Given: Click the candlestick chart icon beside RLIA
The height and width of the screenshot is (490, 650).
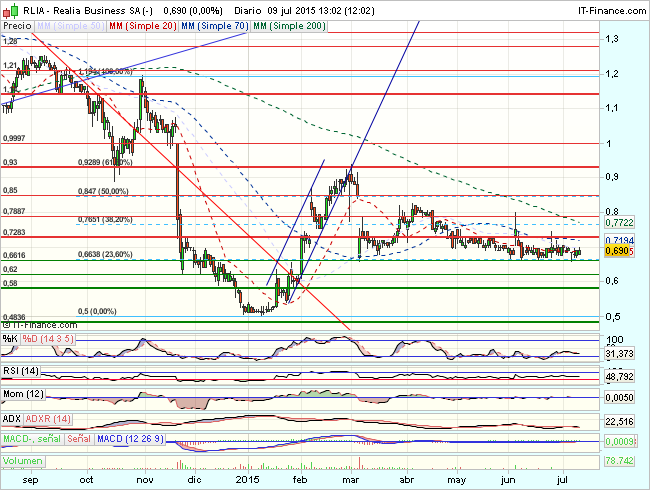Looking at the screenshot, I should coord(9,10).
